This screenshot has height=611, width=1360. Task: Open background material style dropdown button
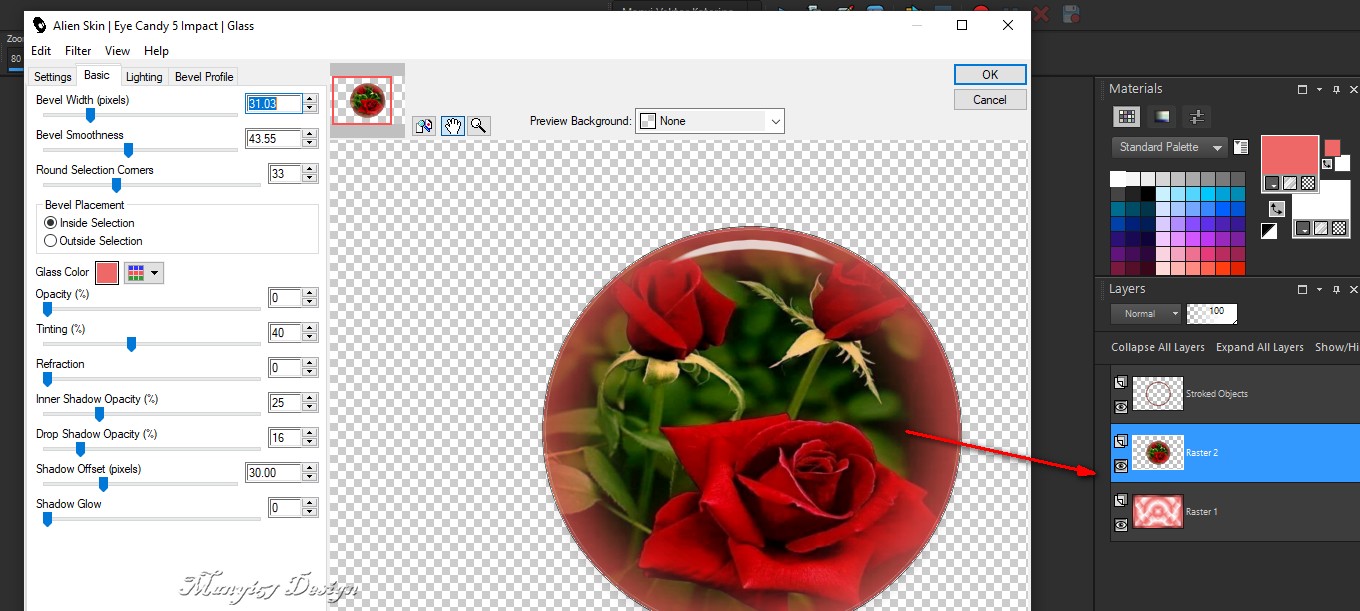pos(1304,228)
